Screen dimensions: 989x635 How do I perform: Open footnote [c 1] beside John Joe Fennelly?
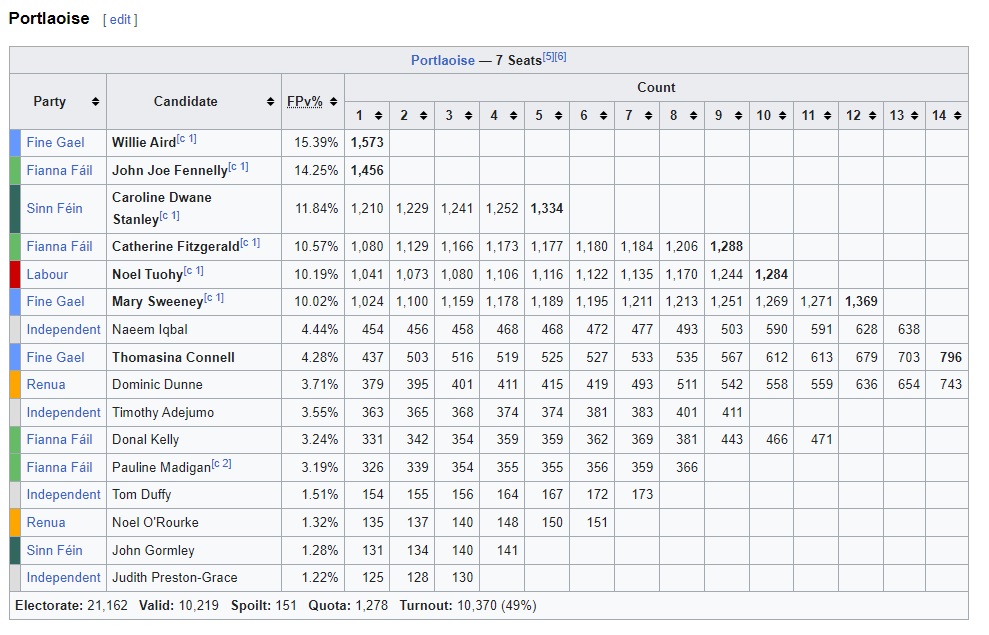click(x=238, y=166)
